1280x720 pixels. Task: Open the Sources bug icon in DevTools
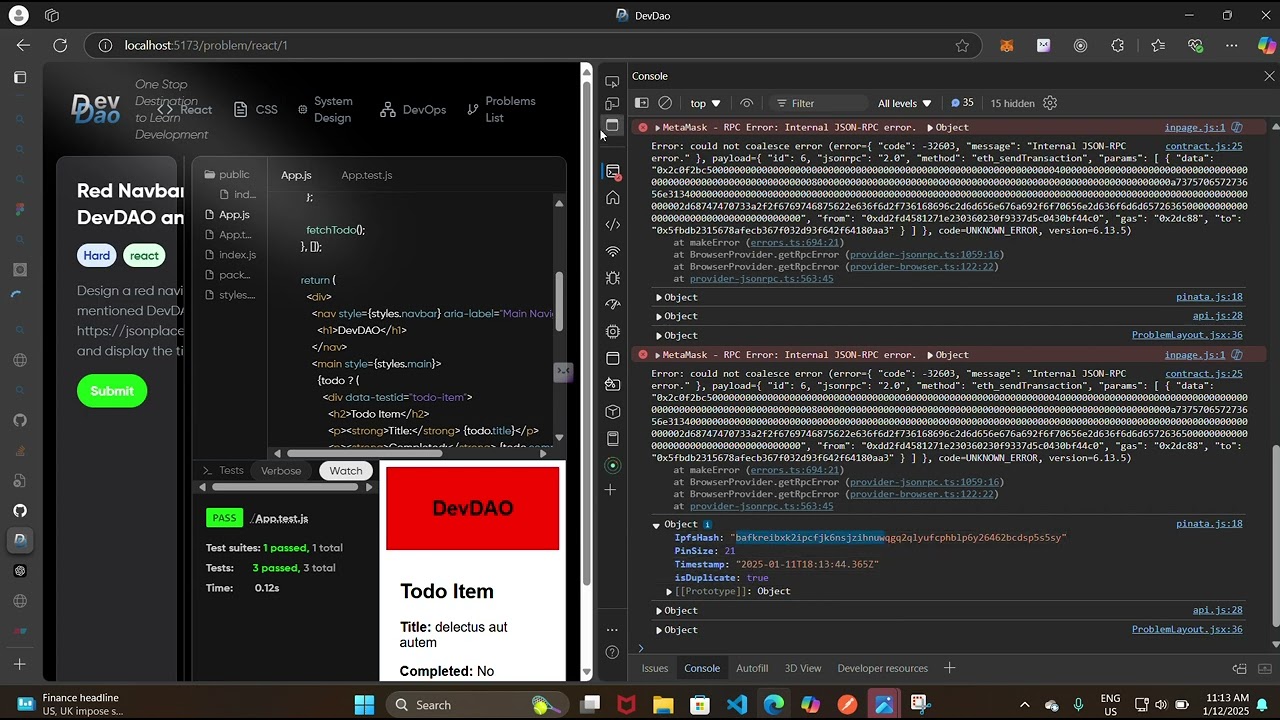coord(613,278)
